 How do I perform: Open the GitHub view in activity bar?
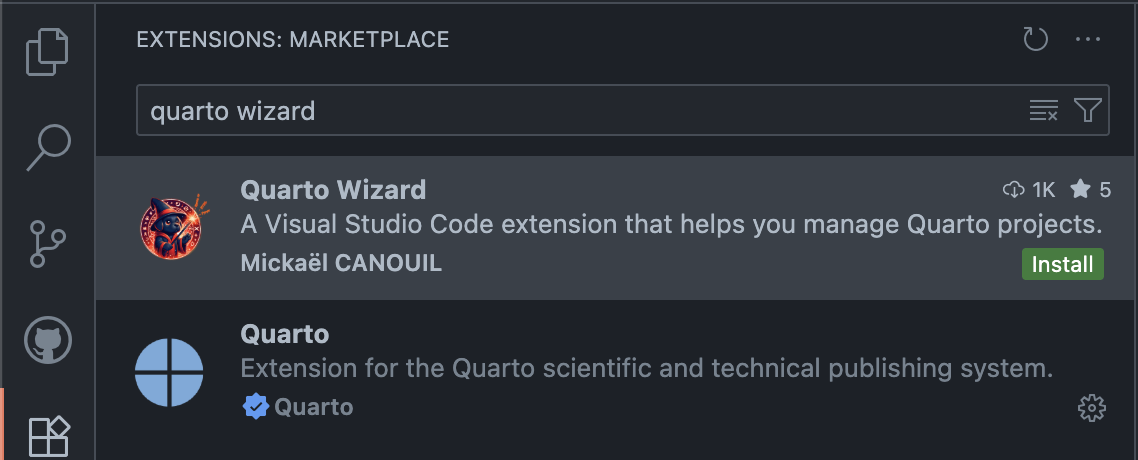coord(47,341)
